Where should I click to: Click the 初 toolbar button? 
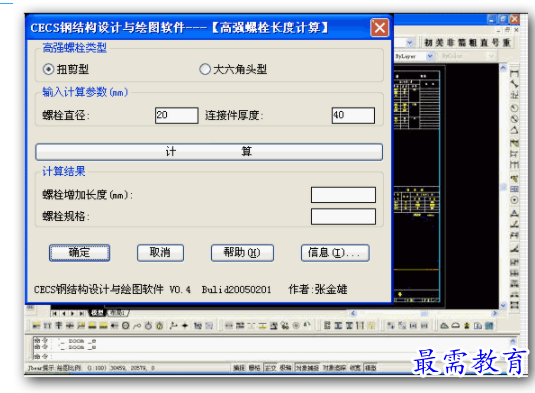428,43
